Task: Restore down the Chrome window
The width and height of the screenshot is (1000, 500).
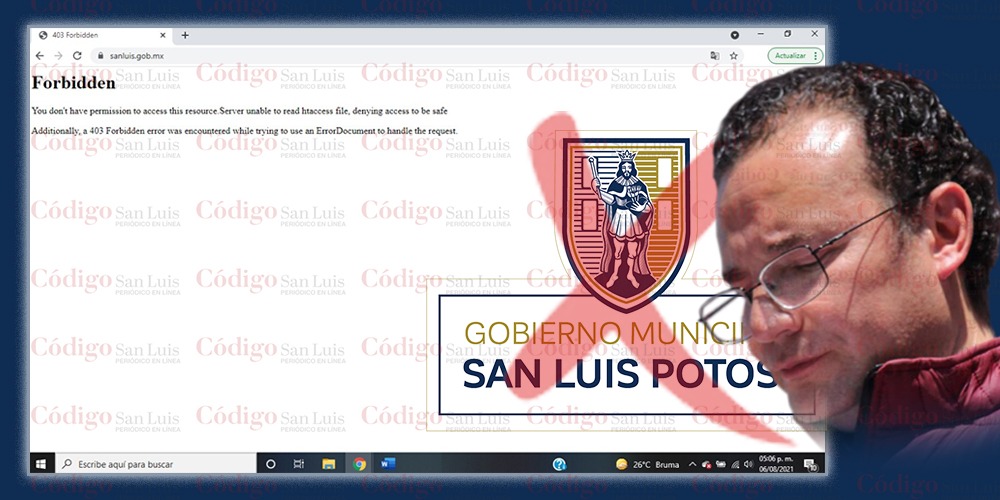Action: (788, 34)
